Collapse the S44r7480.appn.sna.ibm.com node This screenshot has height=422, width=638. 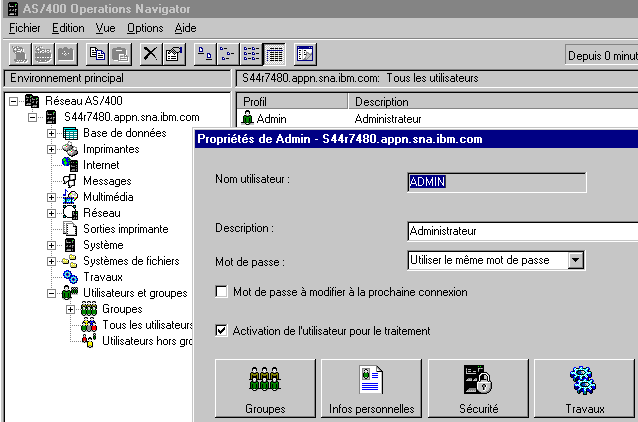(x=33, y=118)
